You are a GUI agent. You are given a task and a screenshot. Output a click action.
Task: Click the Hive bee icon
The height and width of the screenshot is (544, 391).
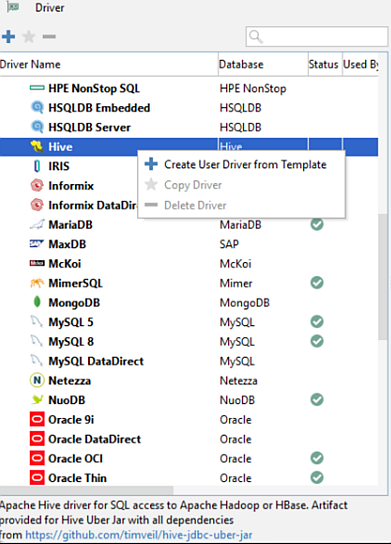[37, 146]
